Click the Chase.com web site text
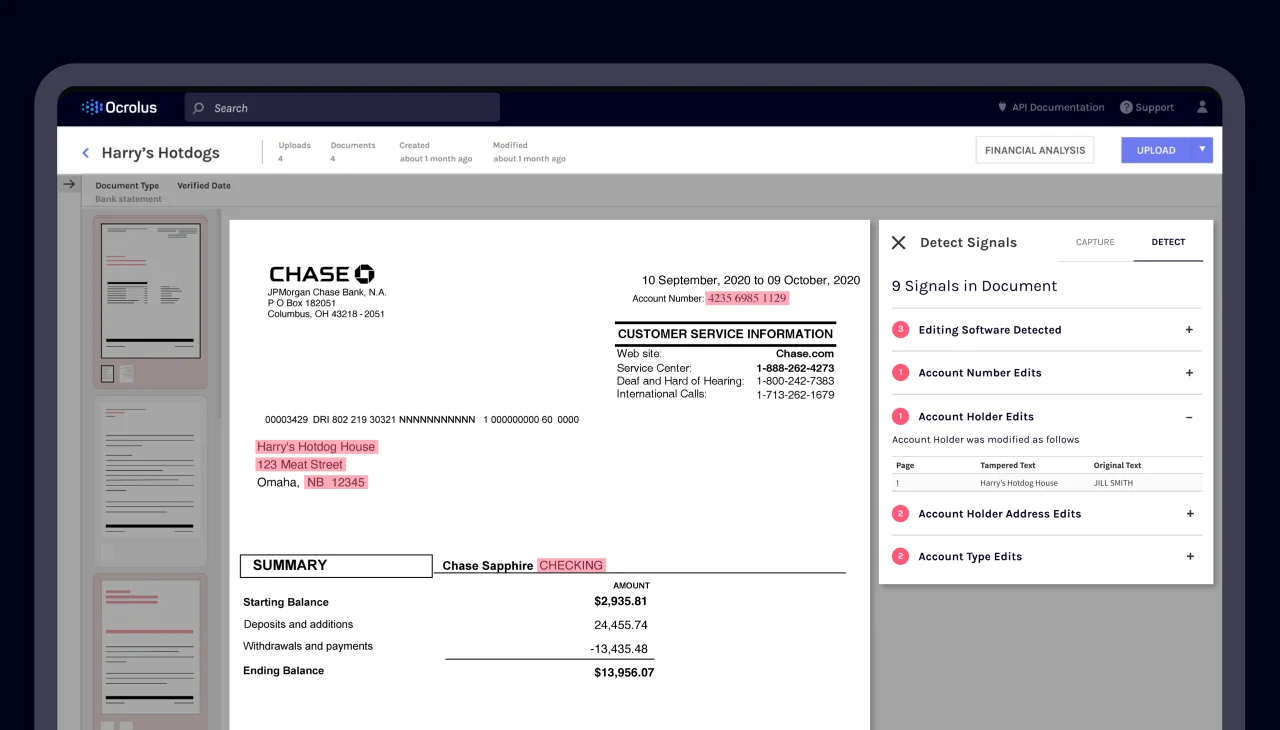 (805, 354)
